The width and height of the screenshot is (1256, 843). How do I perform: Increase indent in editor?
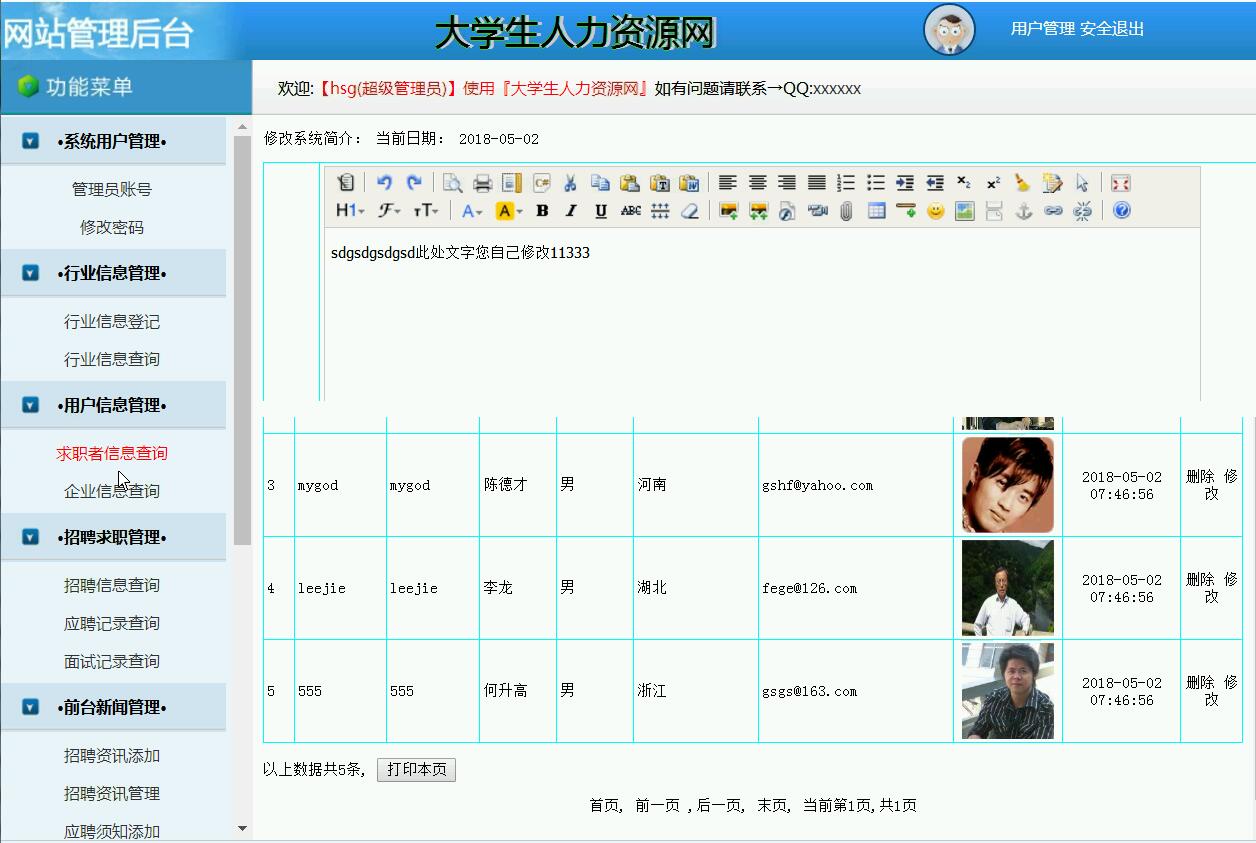(x=905, y=182)
